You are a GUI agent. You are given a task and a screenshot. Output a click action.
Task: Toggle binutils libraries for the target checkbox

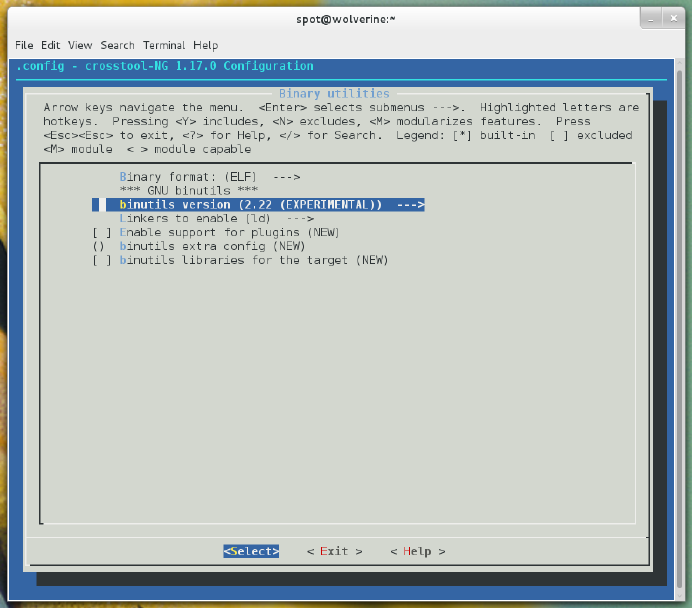point(102,260)
